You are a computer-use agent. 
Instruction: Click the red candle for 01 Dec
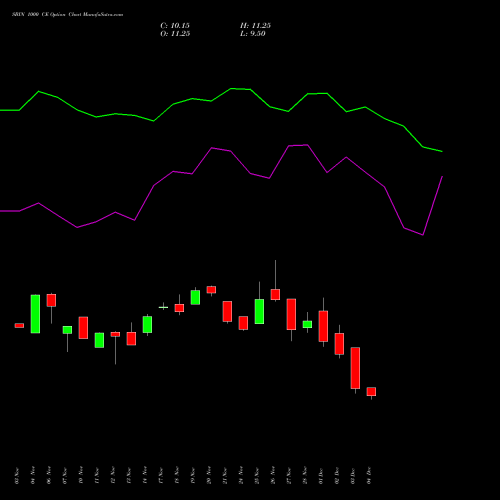[x=323, y=326]
